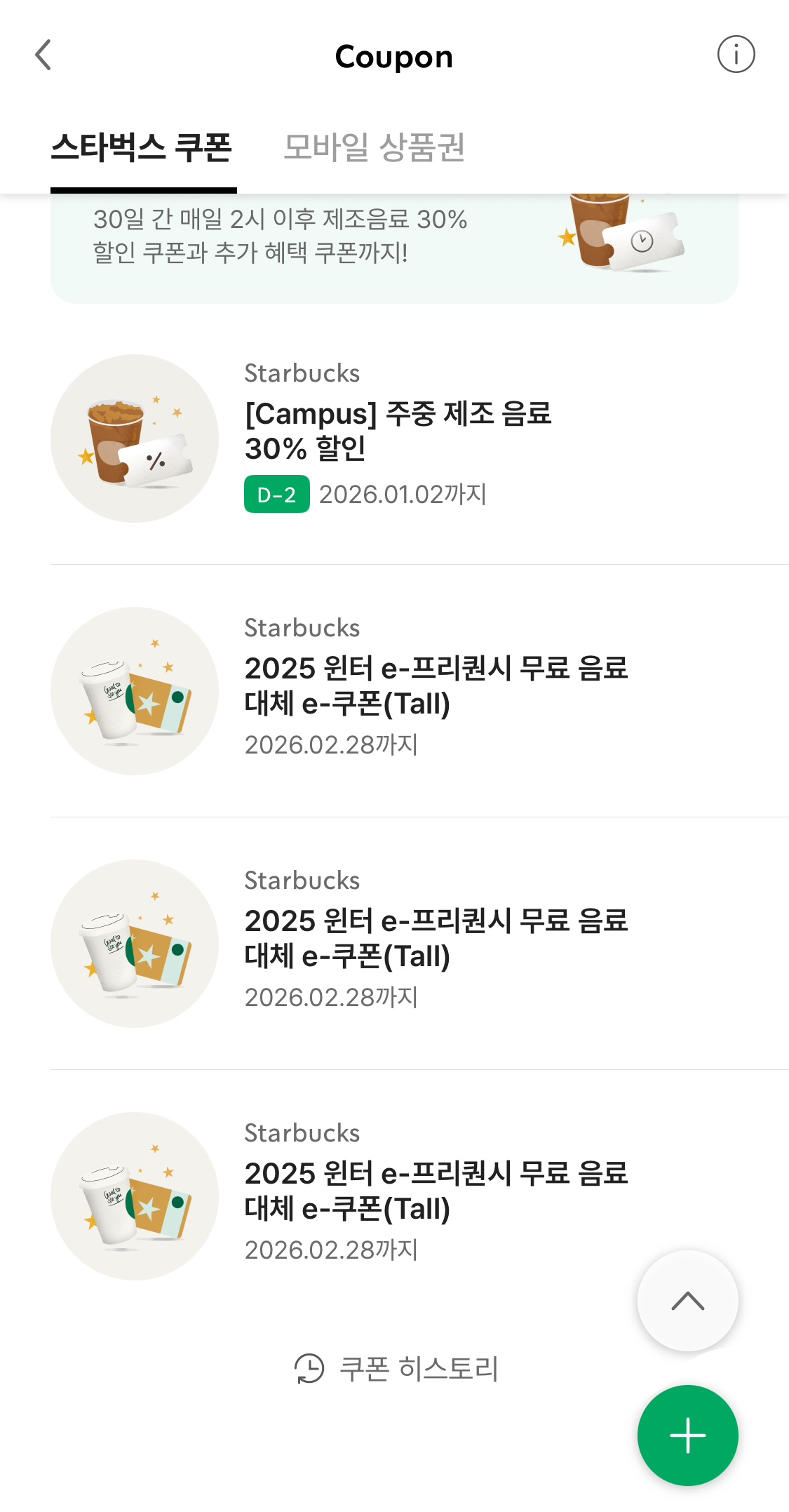Tap the back arrow icon

(43, 55)
